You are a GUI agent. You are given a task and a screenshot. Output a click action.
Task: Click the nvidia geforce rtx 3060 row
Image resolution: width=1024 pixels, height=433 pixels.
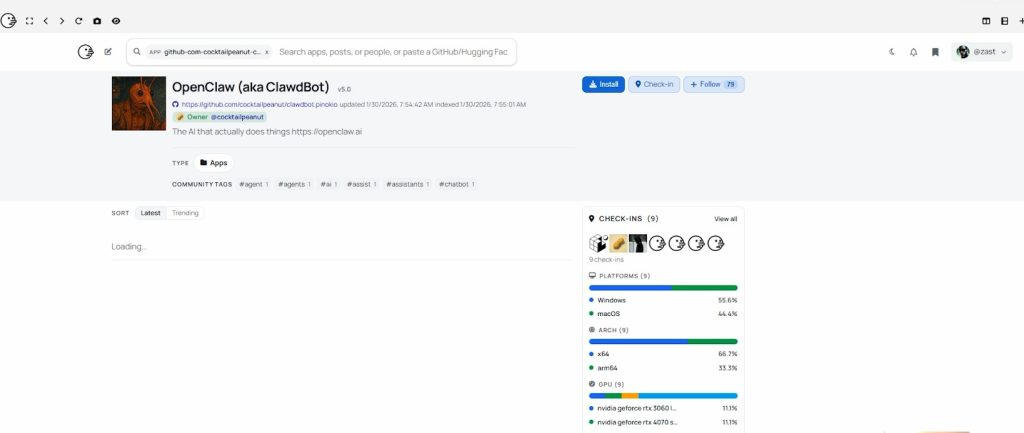663,408
